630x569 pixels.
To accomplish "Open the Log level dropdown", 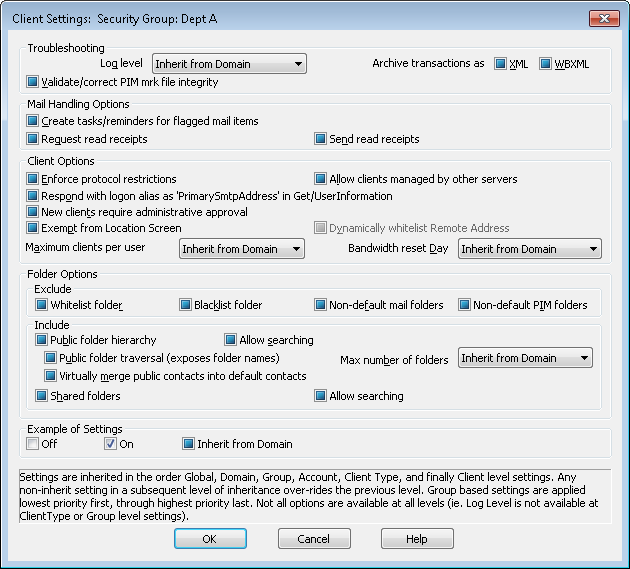I will click(x=229, y=64).
